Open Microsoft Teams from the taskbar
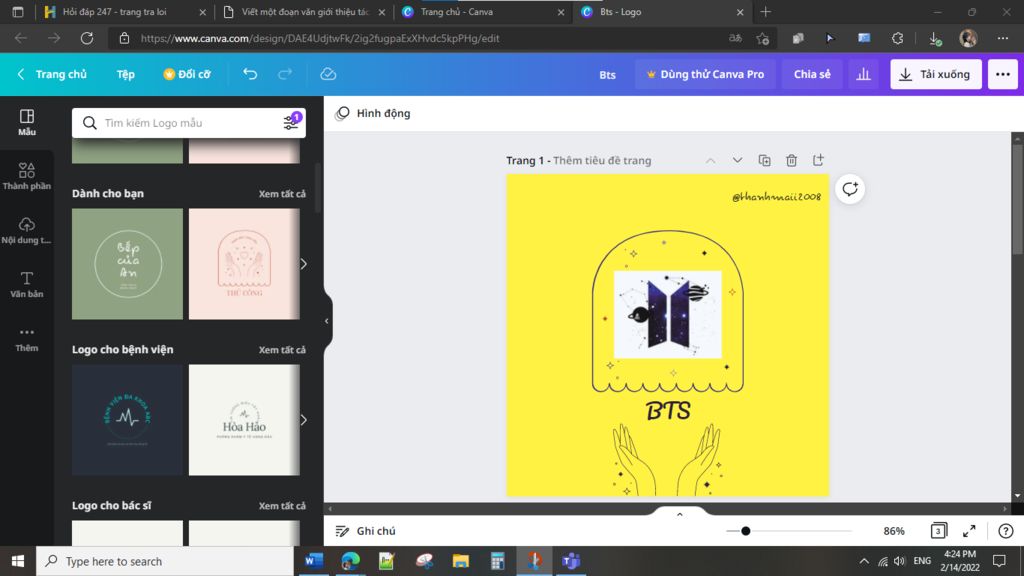The width and height of the screenshot is (1024, 576). tap(571, 561)
